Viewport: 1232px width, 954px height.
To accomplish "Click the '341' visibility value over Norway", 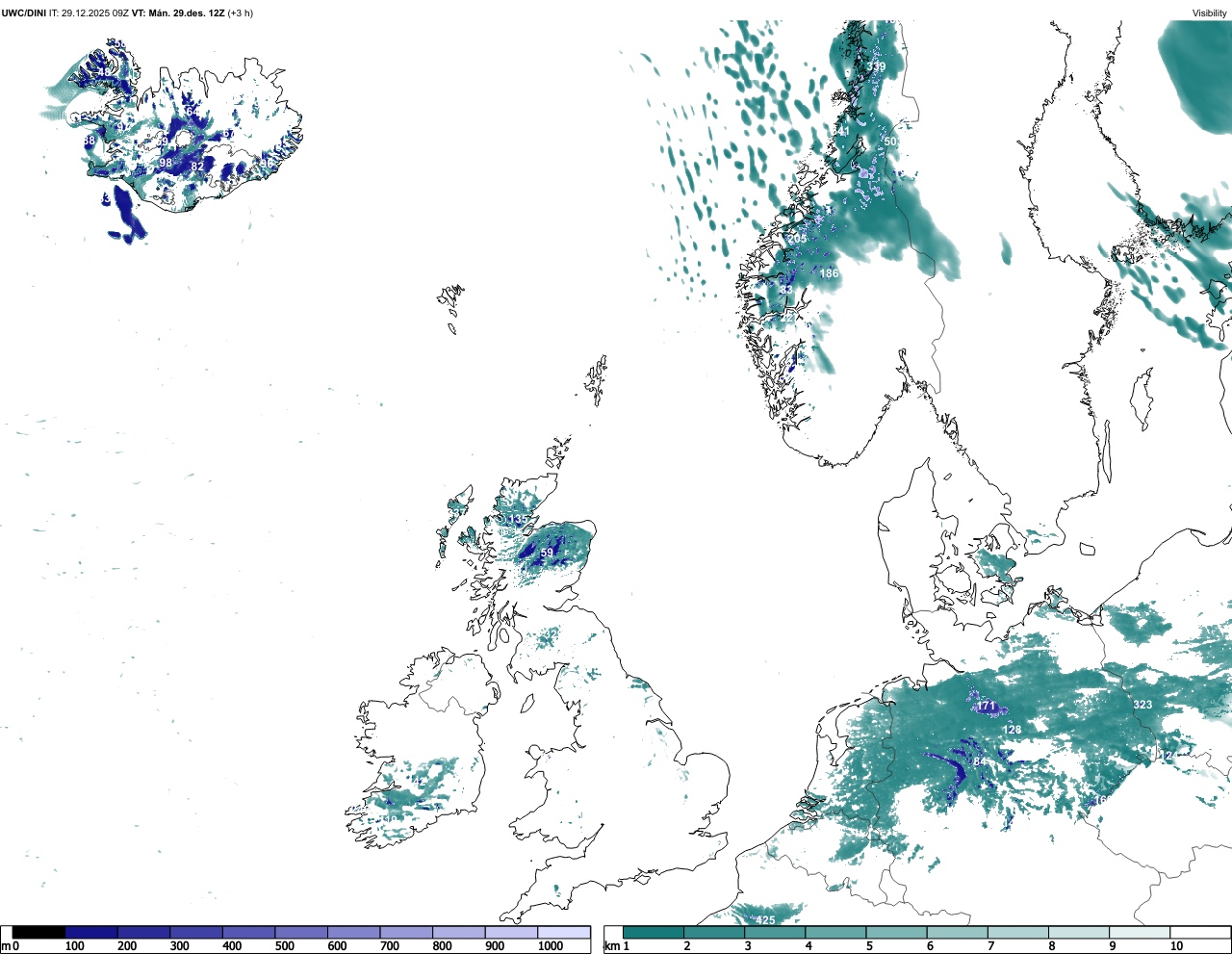I will pos(840,131).
